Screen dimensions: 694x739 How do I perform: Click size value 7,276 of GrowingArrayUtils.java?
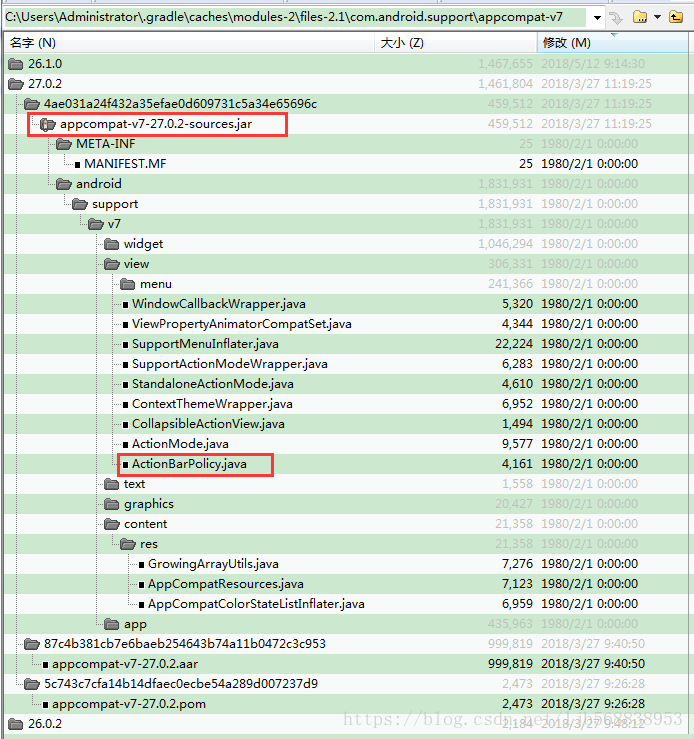(x=517, y=564)
